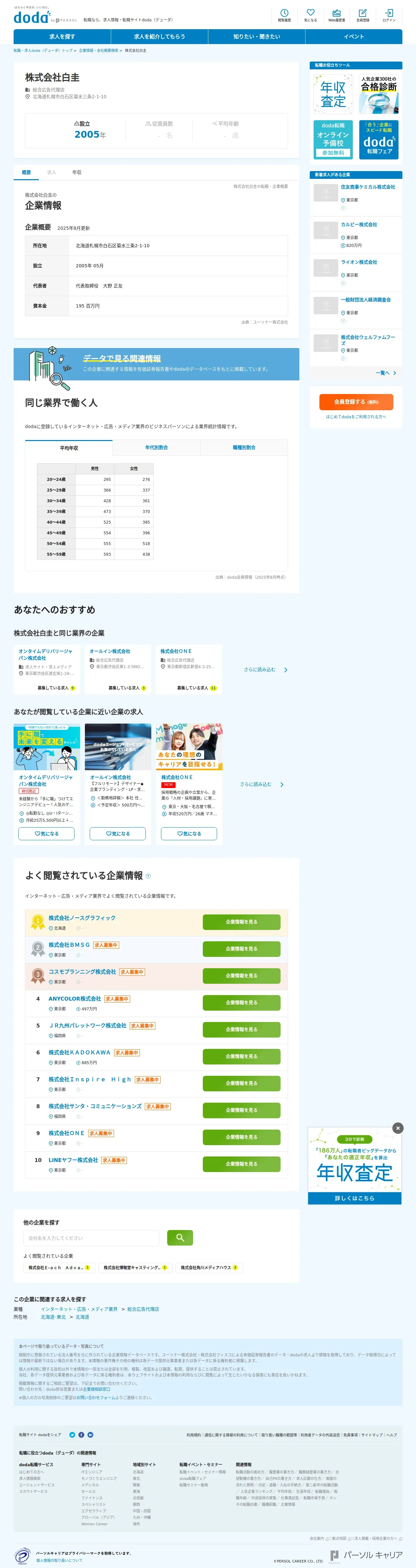Open the 合格診断 tool banner
Screen dimensions: 416x1568
coord(378,94)
